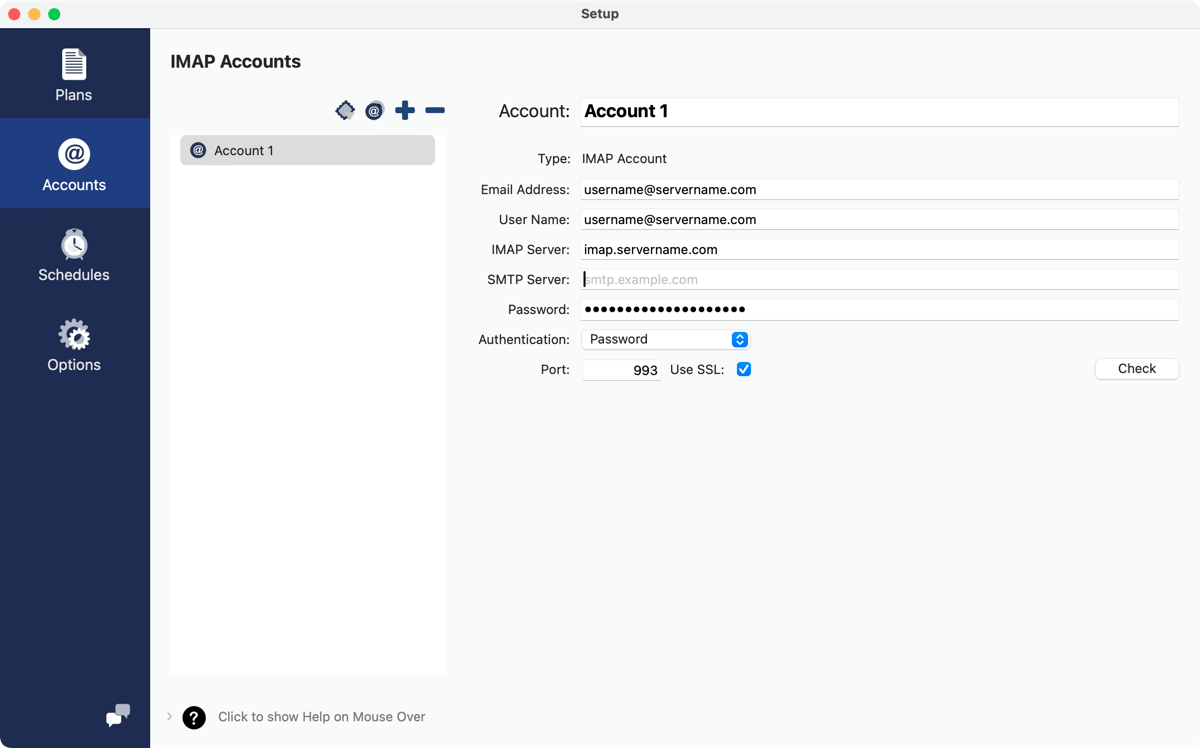Click the stamp icon above the account list
This screenshot has width=1200, height=748.
coord(345,110)
